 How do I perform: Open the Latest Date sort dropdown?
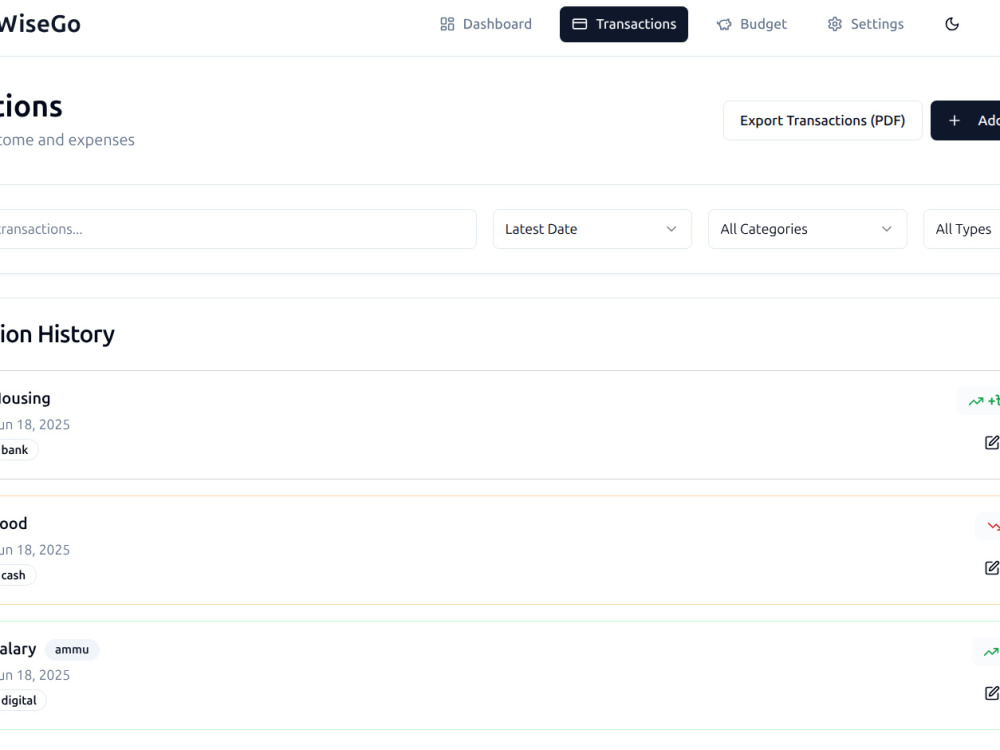pos(592,229)
